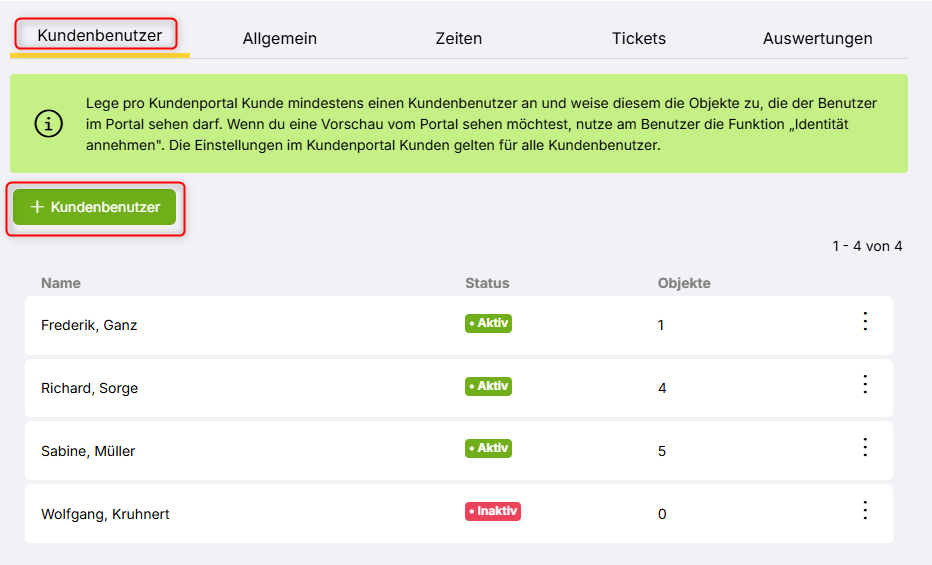The width and height of the screenshot is (932, 565).
Task: Switch to the Kundenbenutzer tab
Action: point(99,36)
